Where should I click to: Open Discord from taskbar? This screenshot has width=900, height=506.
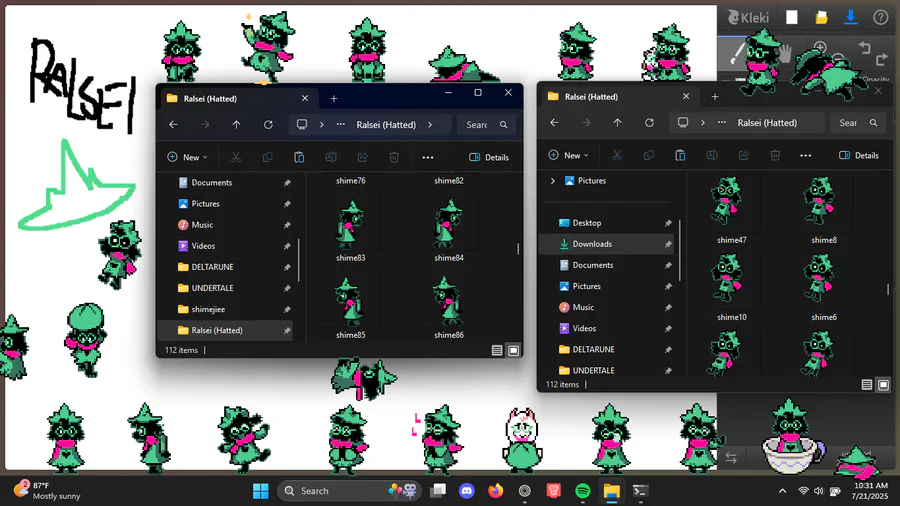coord(467,491)
